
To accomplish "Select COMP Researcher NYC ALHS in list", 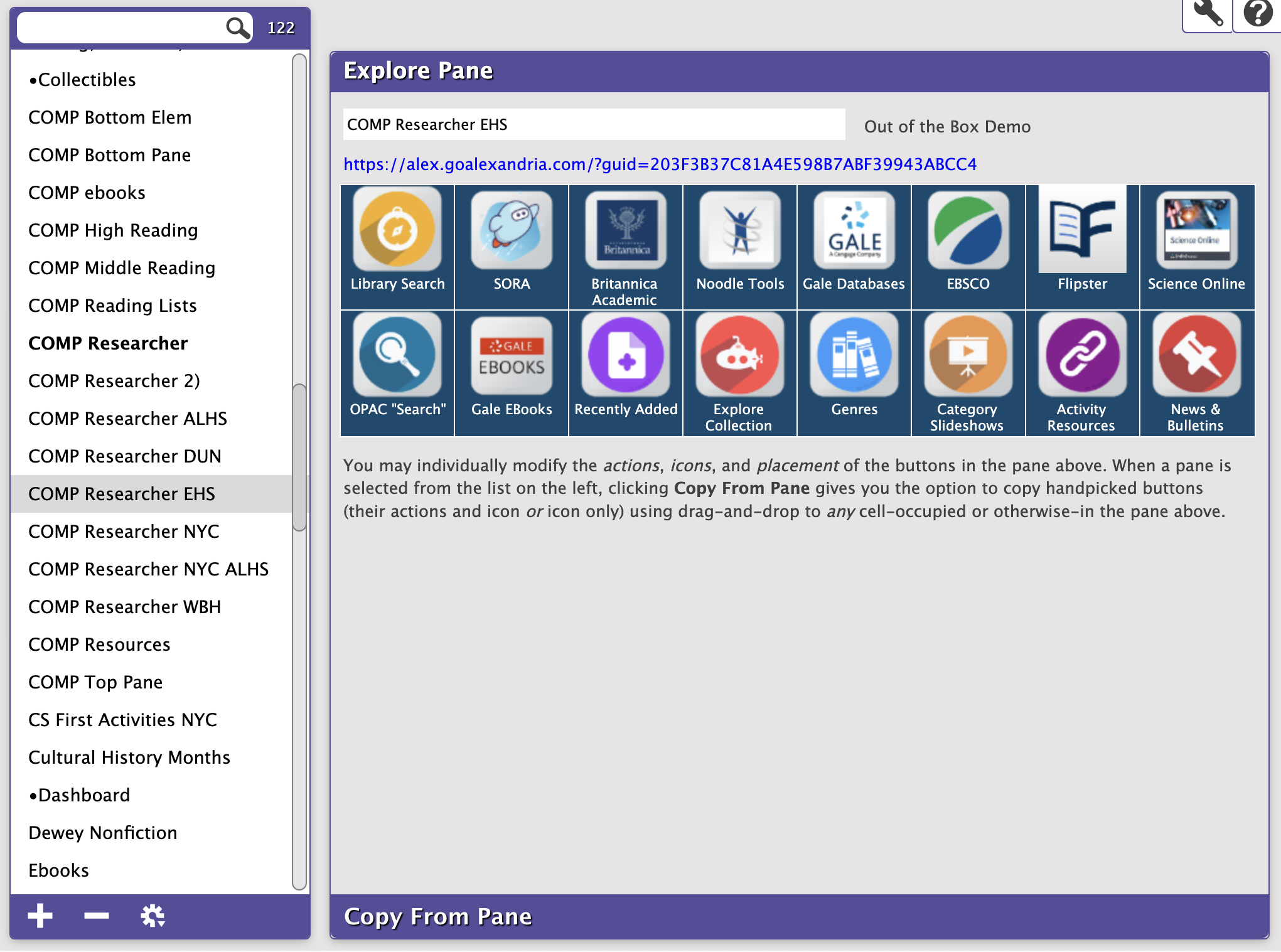I will tap(151, 569).
